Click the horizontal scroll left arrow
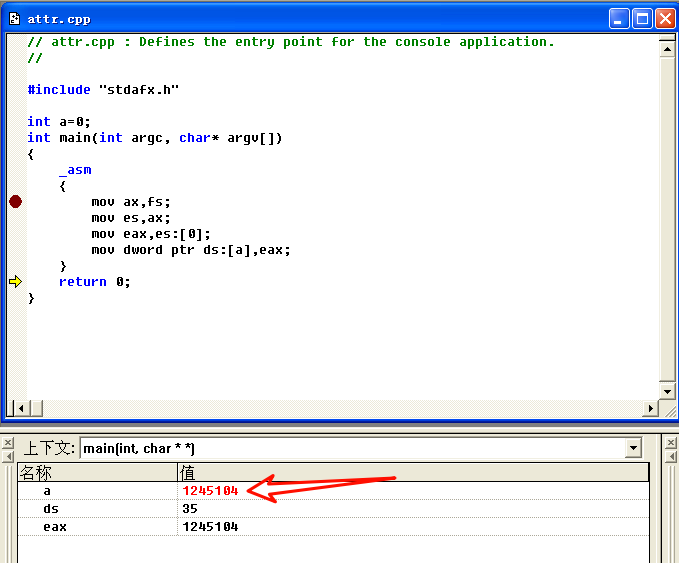The width and height of the screenshot is (679, 563). pos(15,407)
